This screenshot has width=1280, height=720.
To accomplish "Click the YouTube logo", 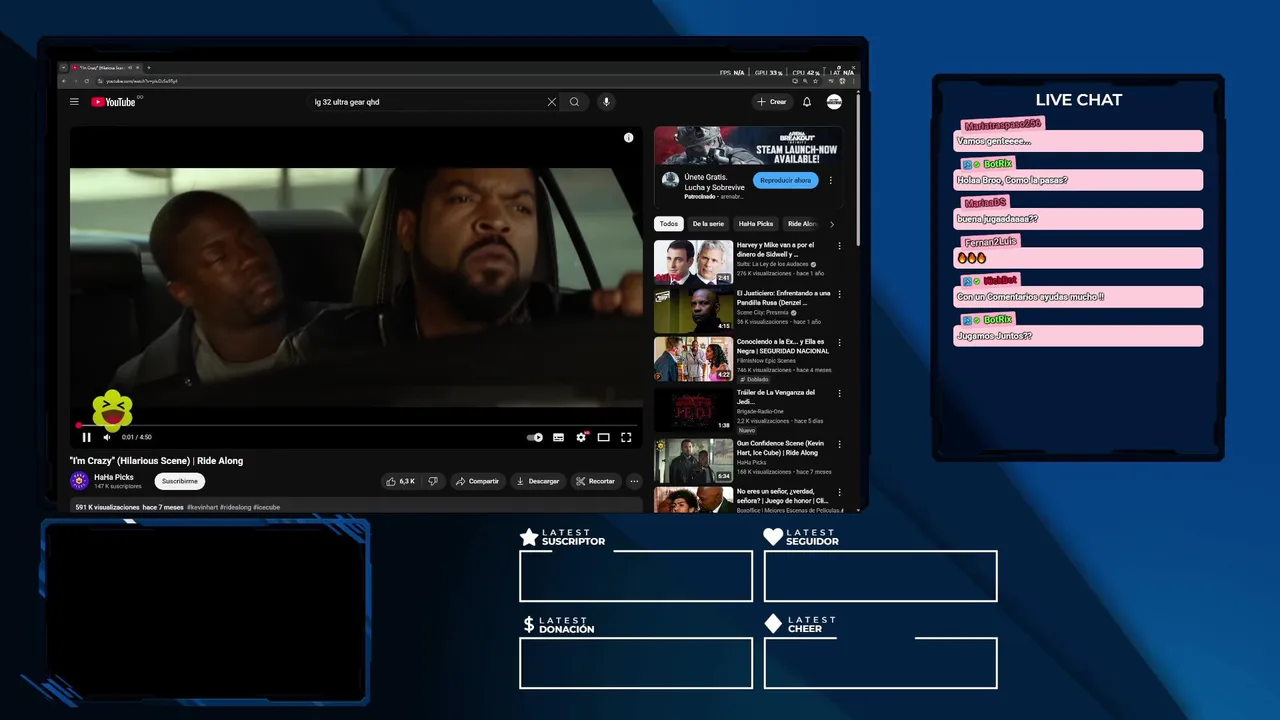I will [113, 102].
